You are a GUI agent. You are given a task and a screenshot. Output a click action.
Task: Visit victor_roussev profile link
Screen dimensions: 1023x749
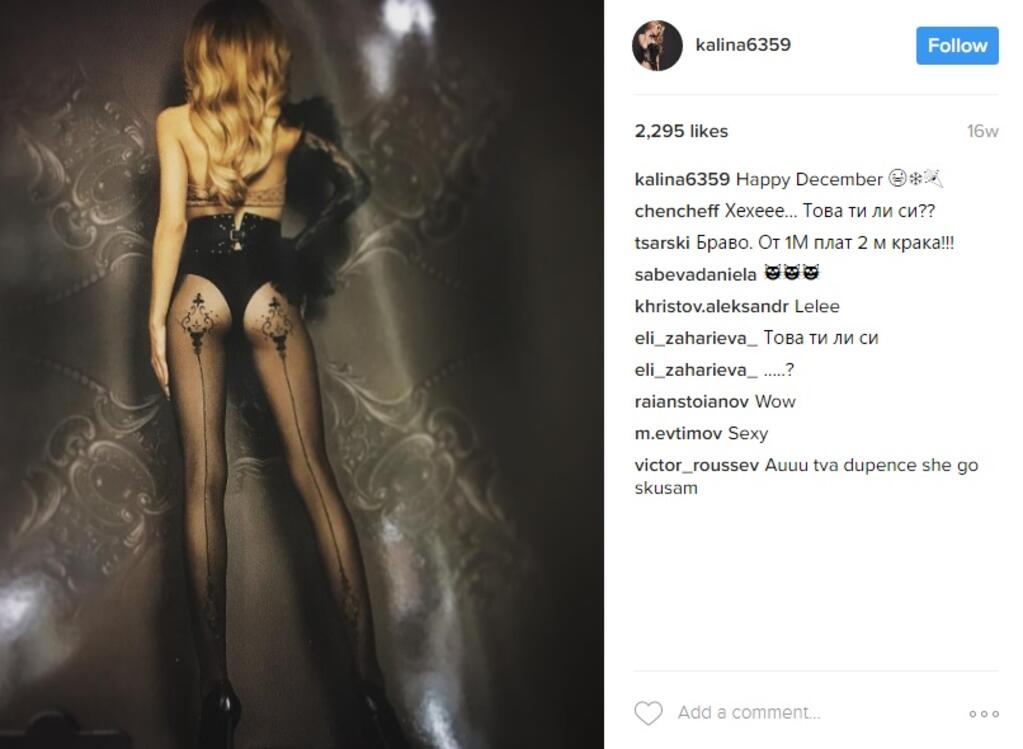[697, 465]
